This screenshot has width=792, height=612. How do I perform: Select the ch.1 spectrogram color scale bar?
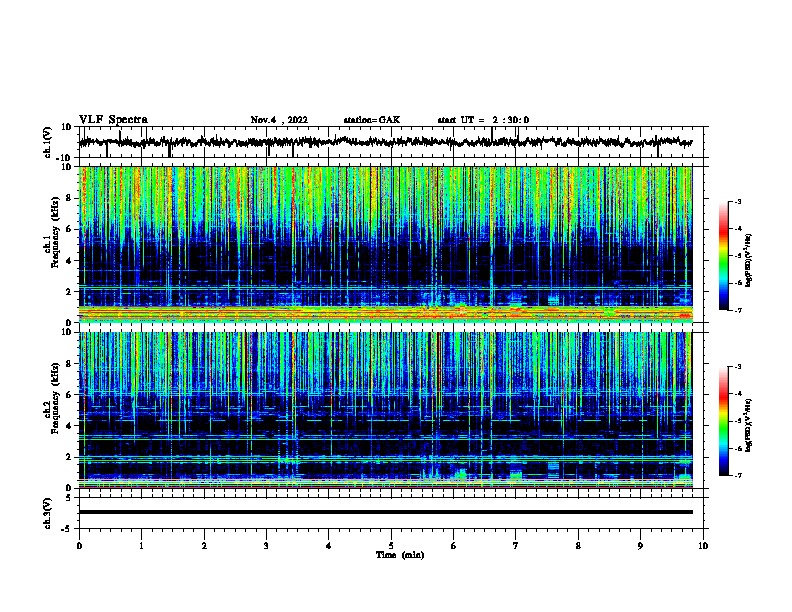click(723, 256)
